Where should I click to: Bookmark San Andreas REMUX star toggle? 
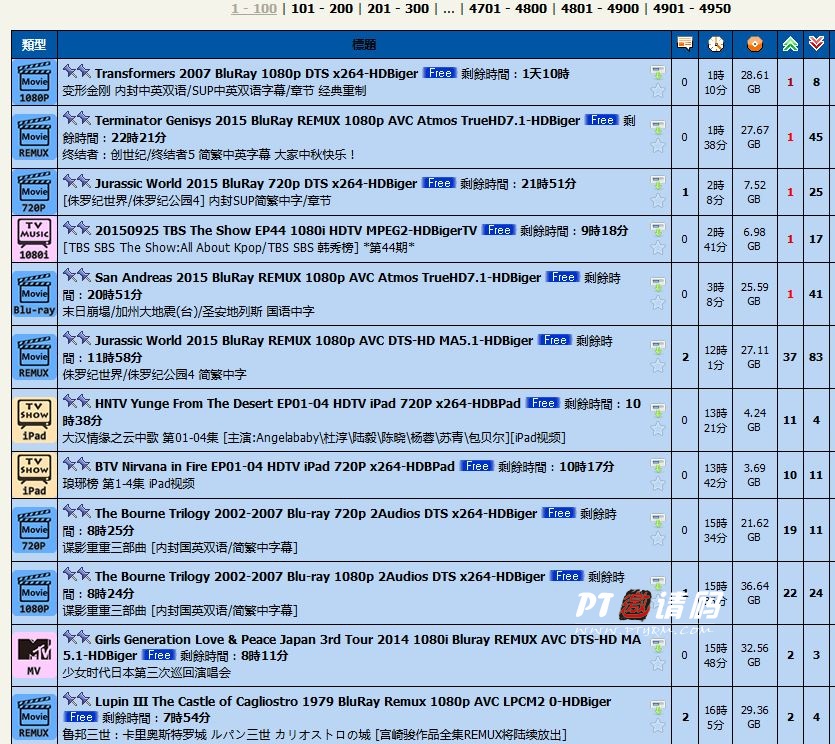pos(658,302)
